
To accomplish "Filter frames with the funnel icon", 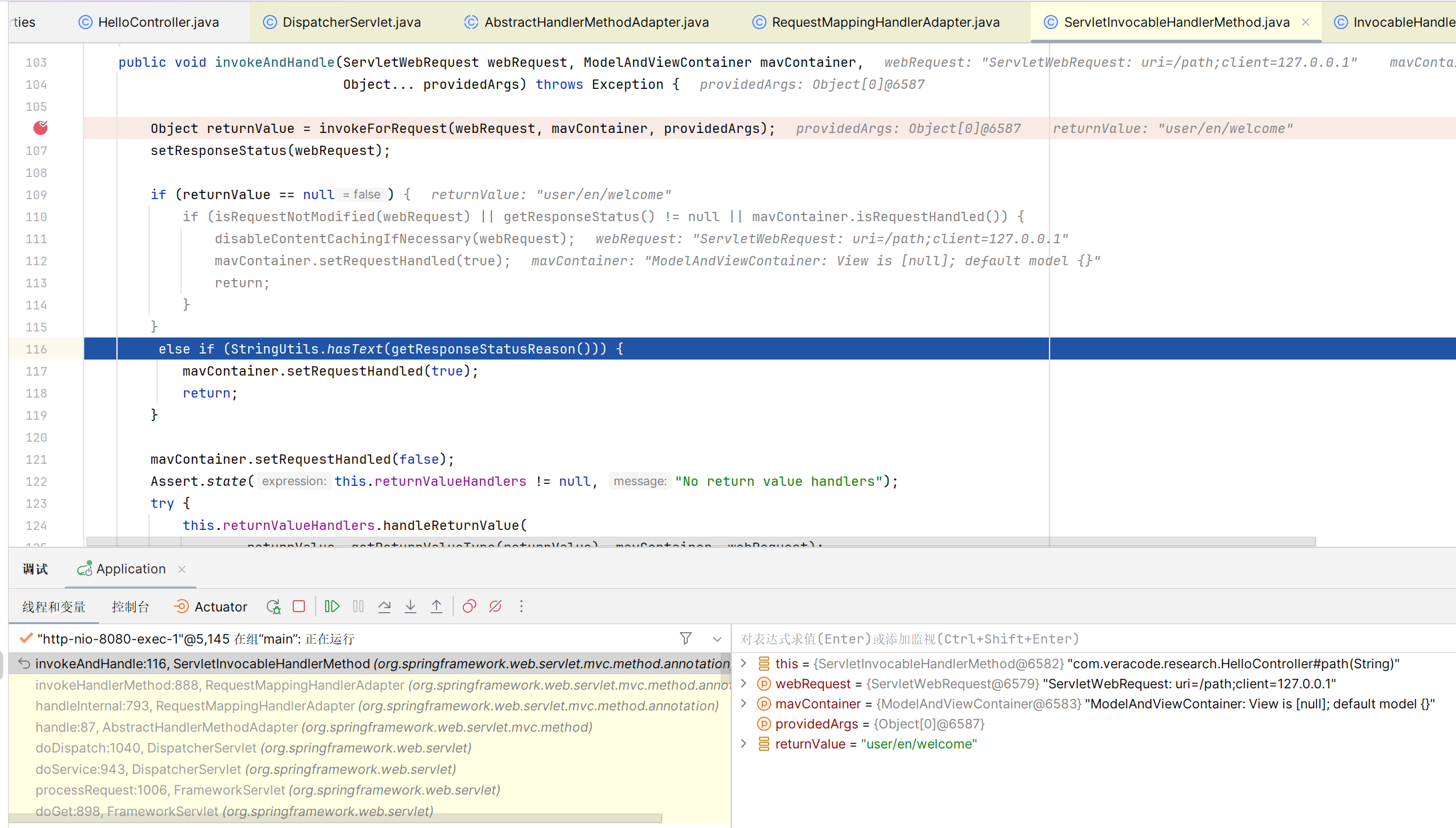I will coord(686,639).
